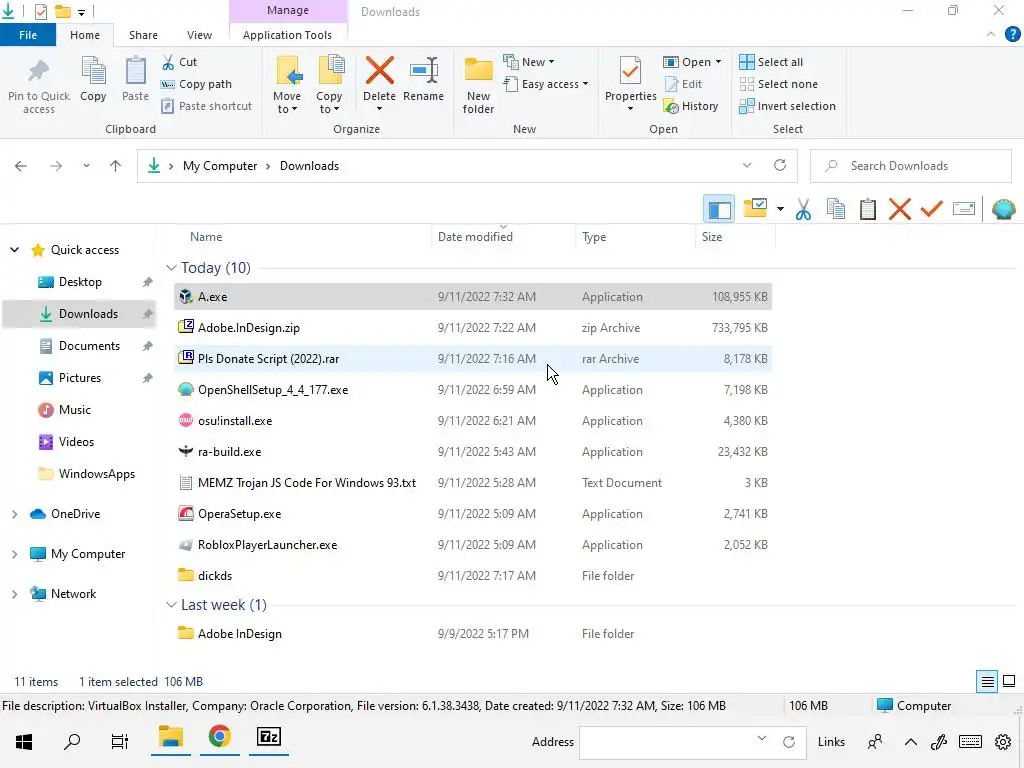Collapse the Today (10) group

click(x=171, y=268)
